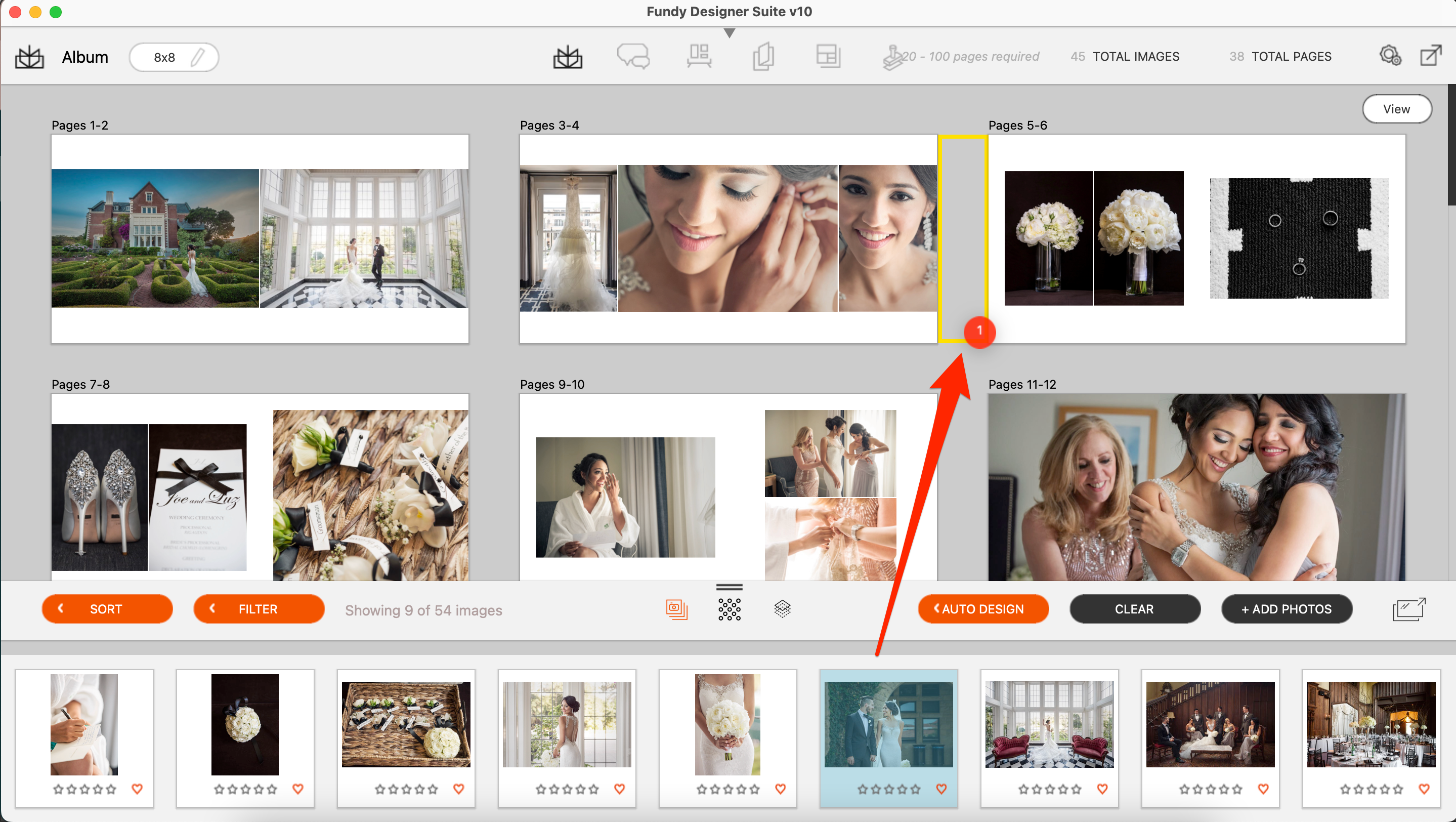Select the white bouquet on dark thumbnail
This screenshot has height=822, width=1456.
[x=245, y=724]
